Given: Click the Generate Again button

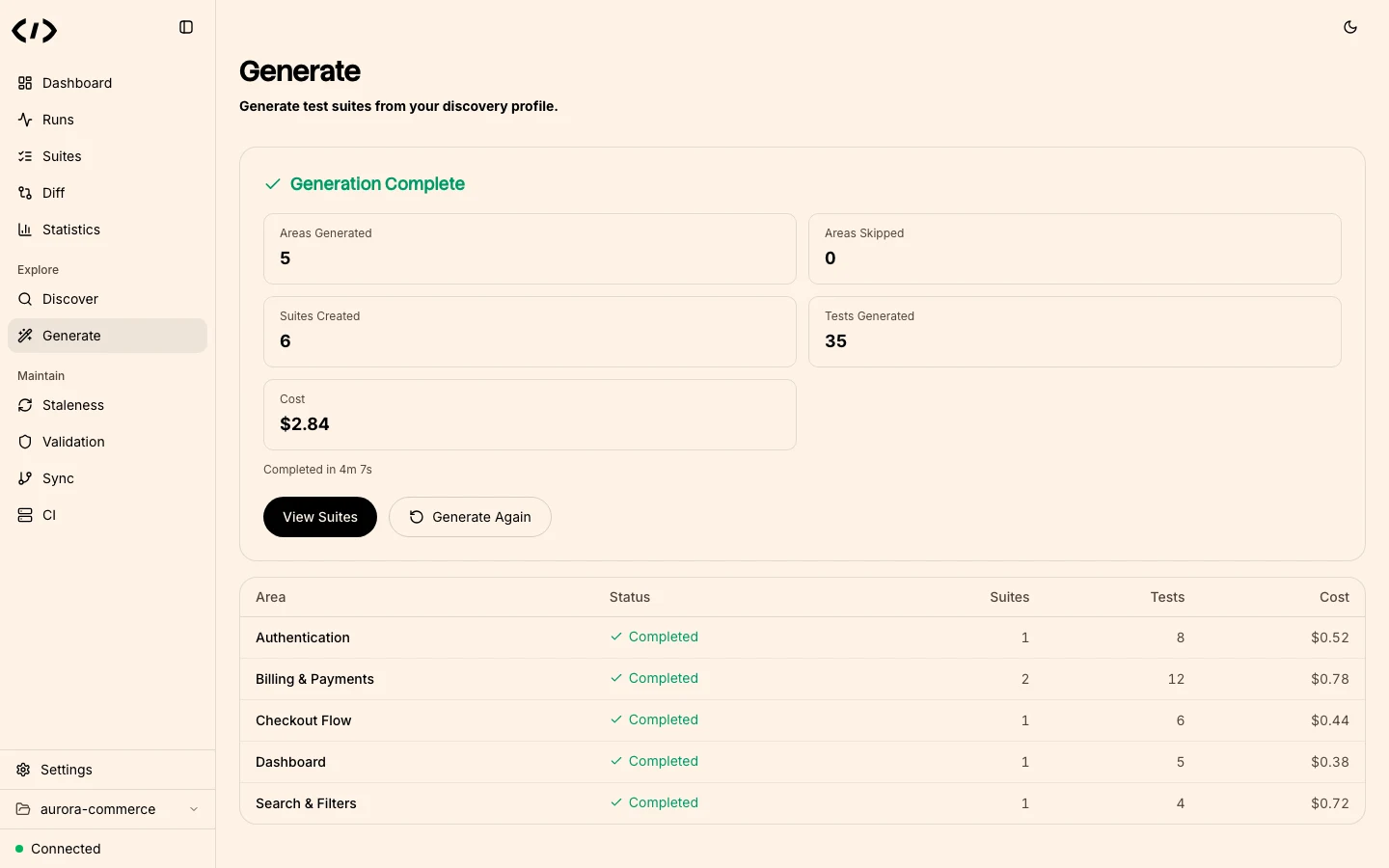Looking at the screenshot, I should tap(470, 517).
